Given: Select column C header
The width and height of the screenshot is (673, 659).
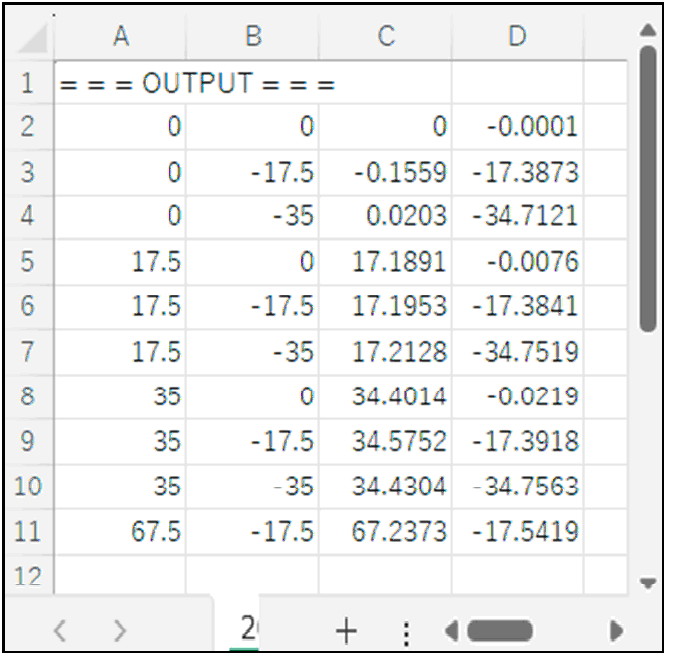Looking at the screenshot, I should click(x=386, y=38).
